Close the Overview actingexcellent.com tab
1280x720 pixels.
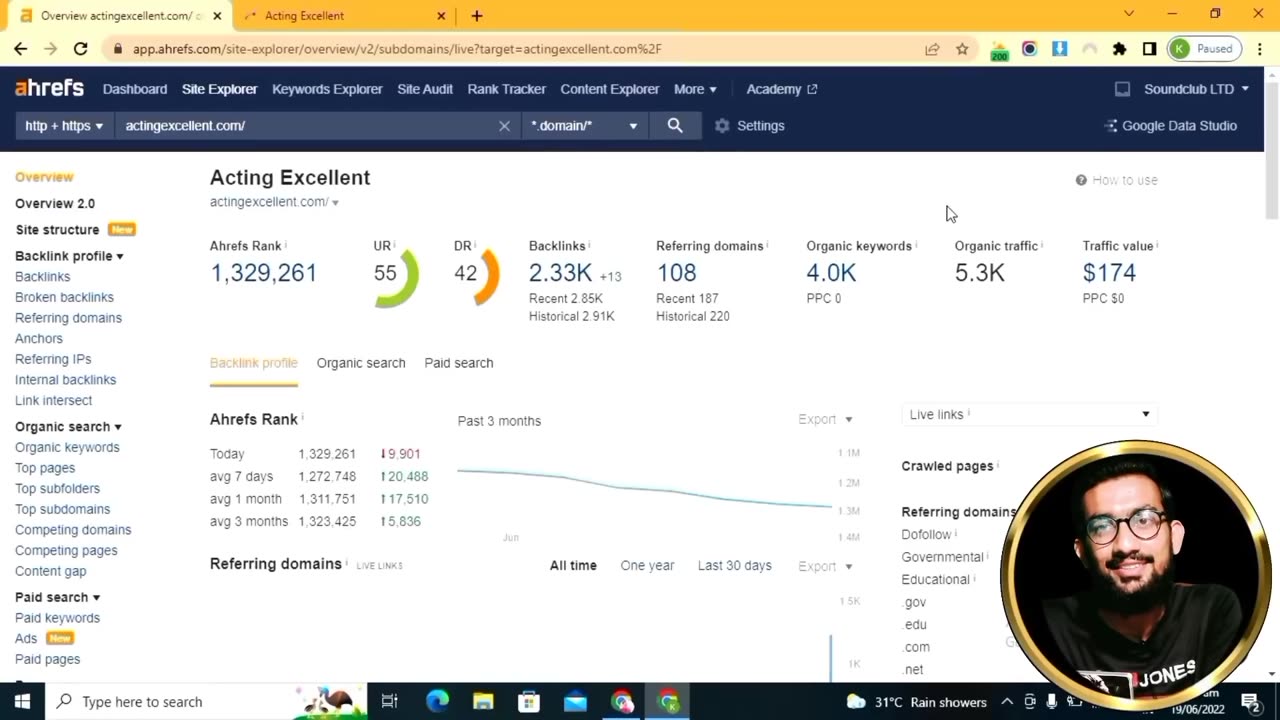[x=217, y=16]
